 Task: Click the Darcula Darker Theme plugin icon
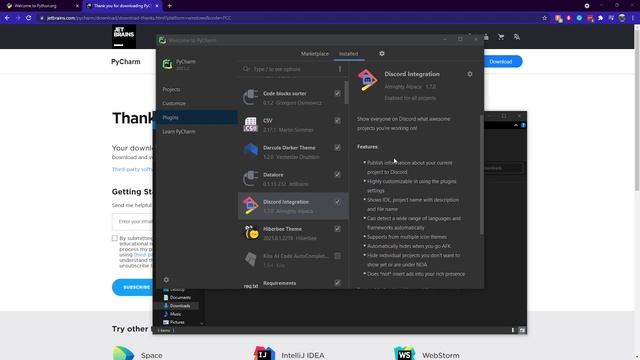point(250,151)
